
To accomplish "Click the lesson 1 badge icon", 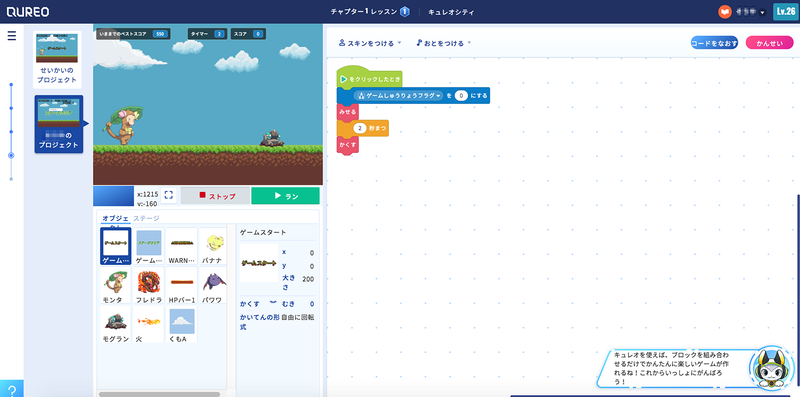I will pos(405,12).
